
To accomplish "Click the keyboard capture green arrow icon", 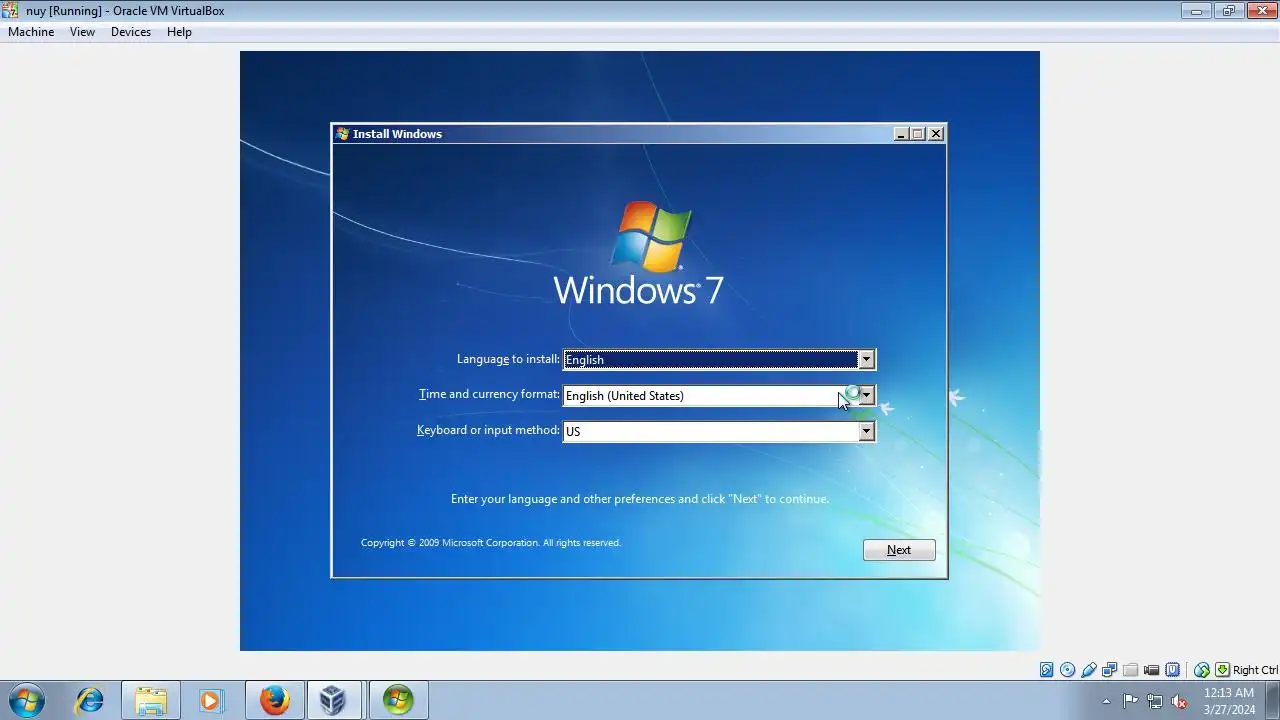I will tap(1222, 669).
